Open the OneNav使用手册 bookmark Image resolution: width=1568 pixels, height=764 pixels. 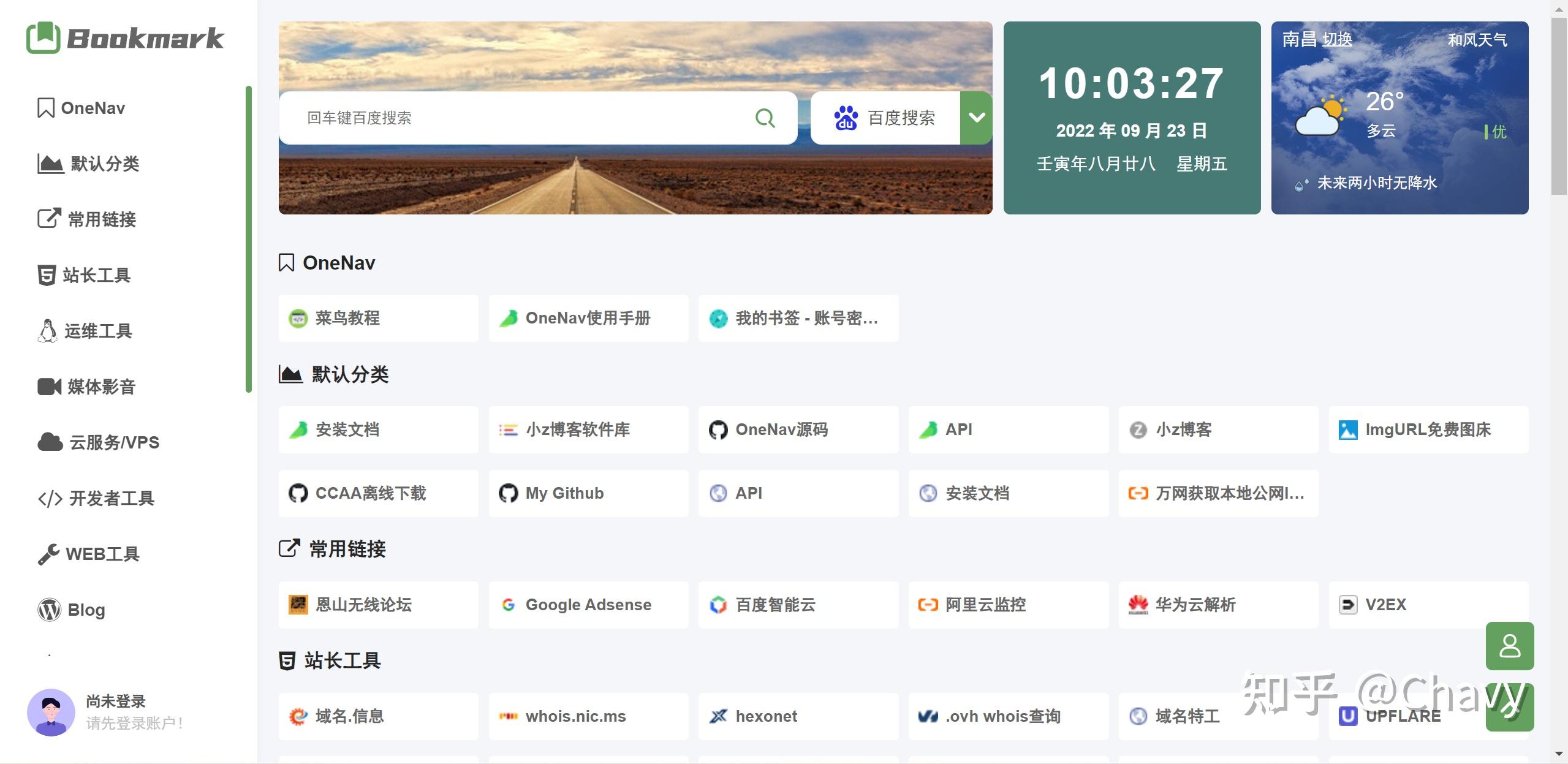click(x=588, y=318)
